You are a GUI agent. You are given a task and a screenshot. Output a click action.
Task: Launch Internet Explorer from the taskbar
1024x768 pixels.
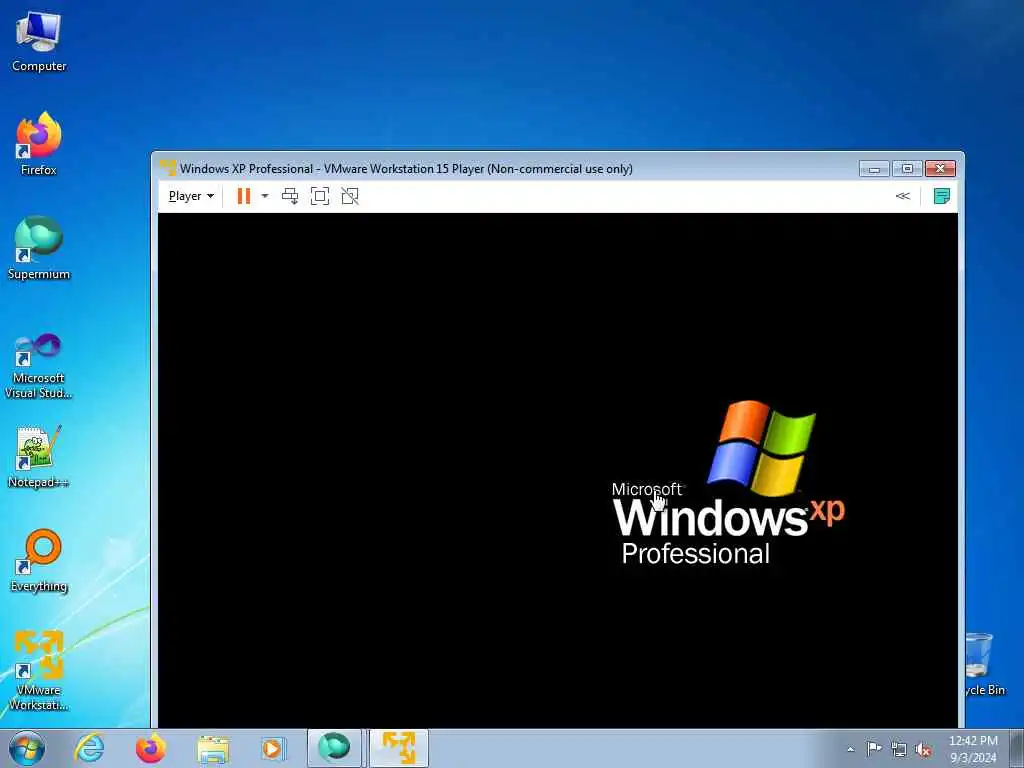(x=89, y=748)
